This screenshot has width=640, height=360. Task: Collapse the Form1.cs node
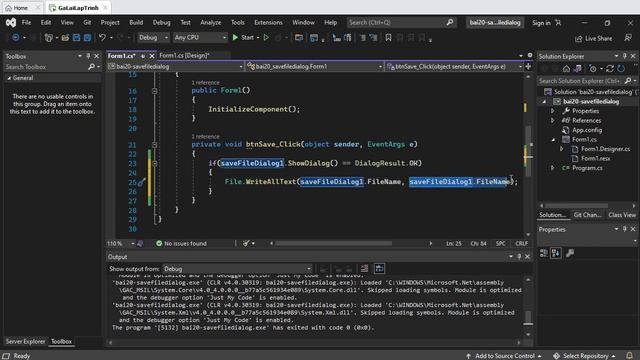[x=553, y=140]
